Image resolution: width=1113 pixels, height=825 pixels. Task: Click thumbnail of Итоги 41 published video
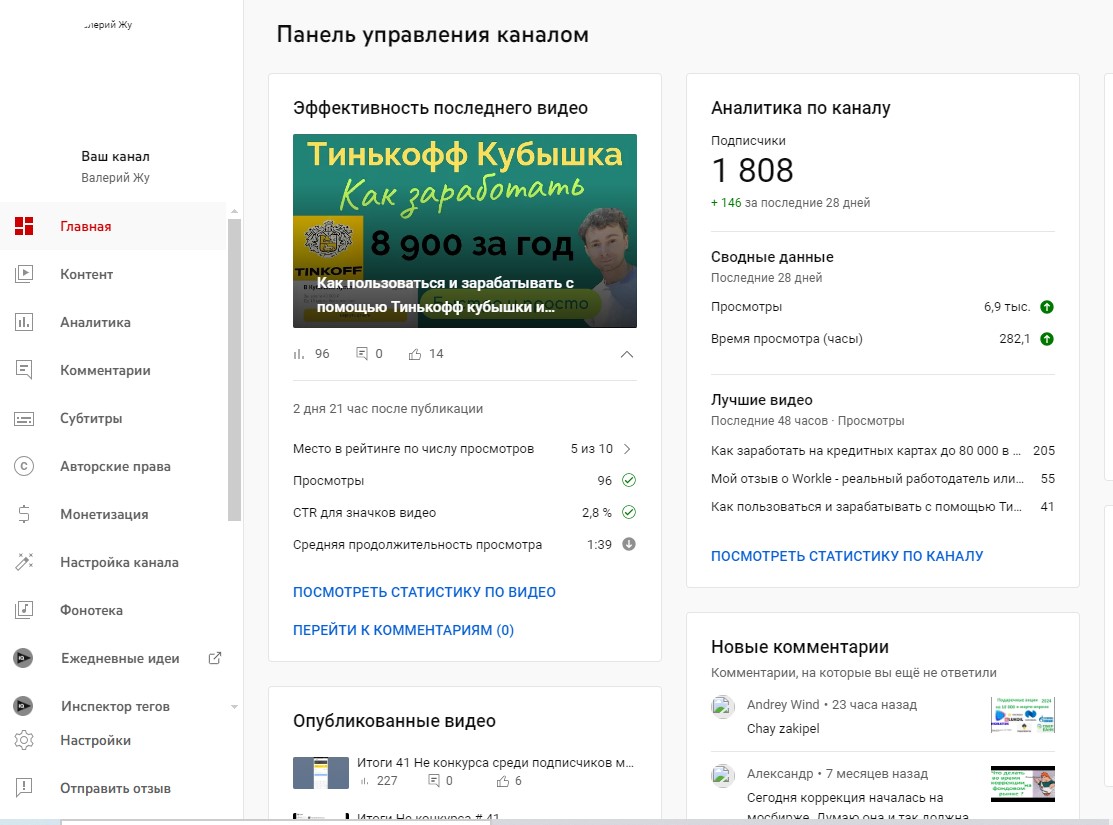pyautogui.click(x=321, y=773)
